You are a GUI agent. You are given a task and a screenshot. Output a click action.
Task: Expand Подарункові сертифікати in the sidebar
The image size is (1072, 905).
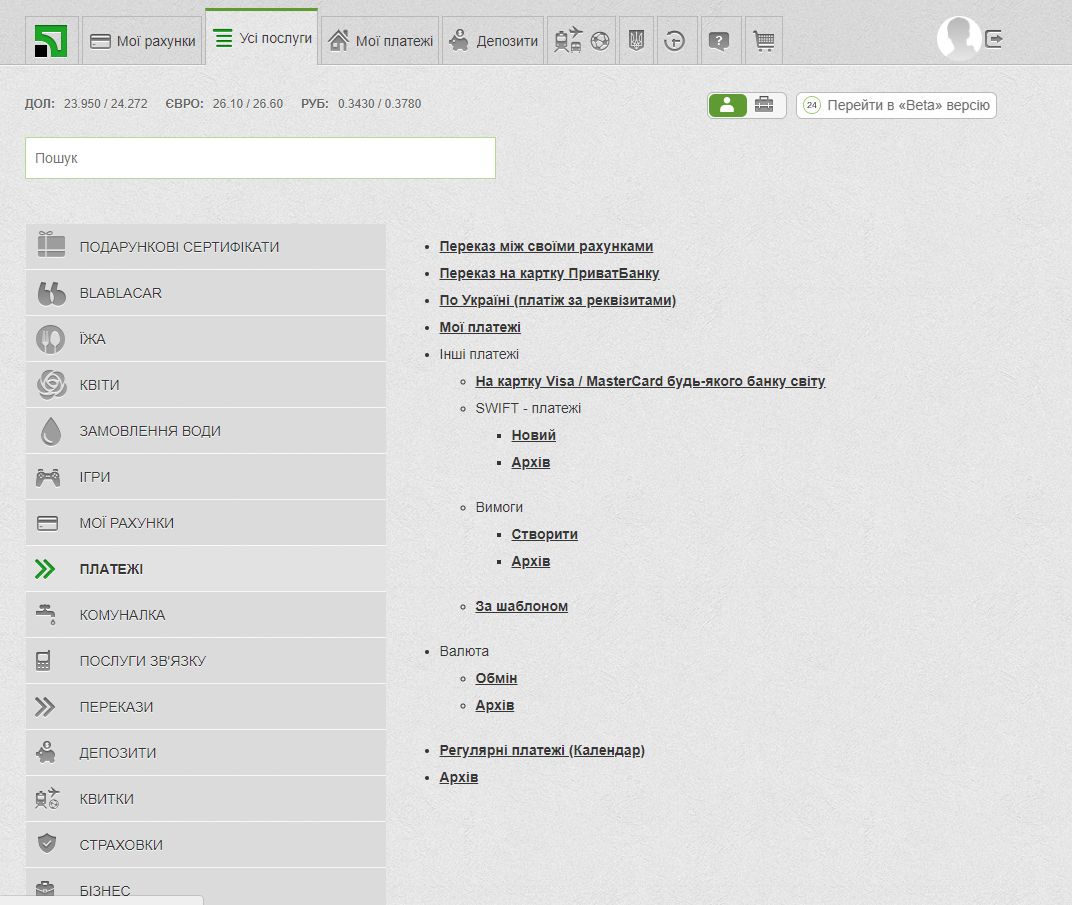[205, 247]
